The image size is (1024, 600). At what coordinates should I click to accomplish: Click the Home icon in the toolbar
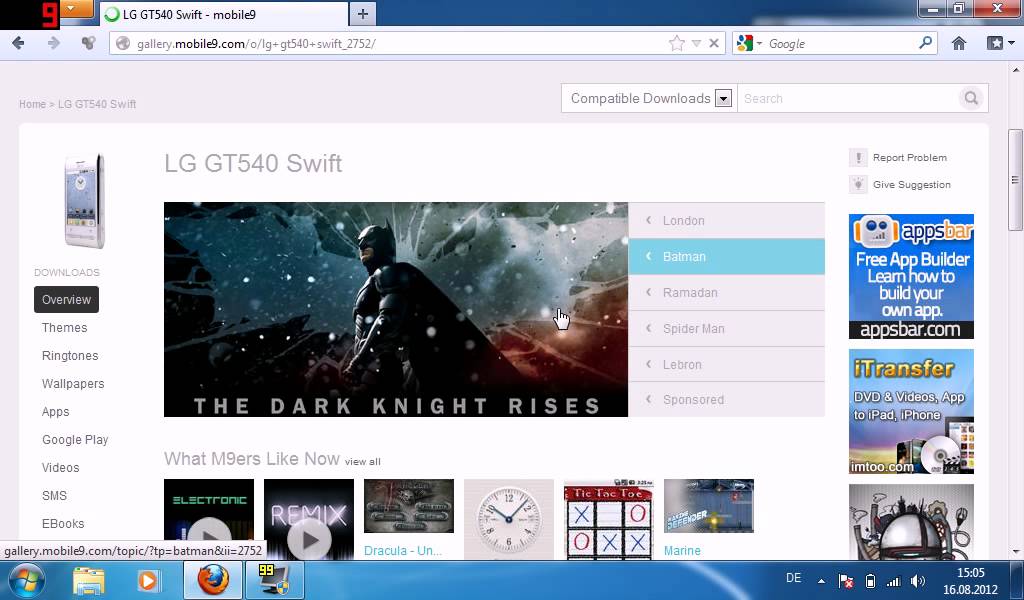(x=959, y=43)
